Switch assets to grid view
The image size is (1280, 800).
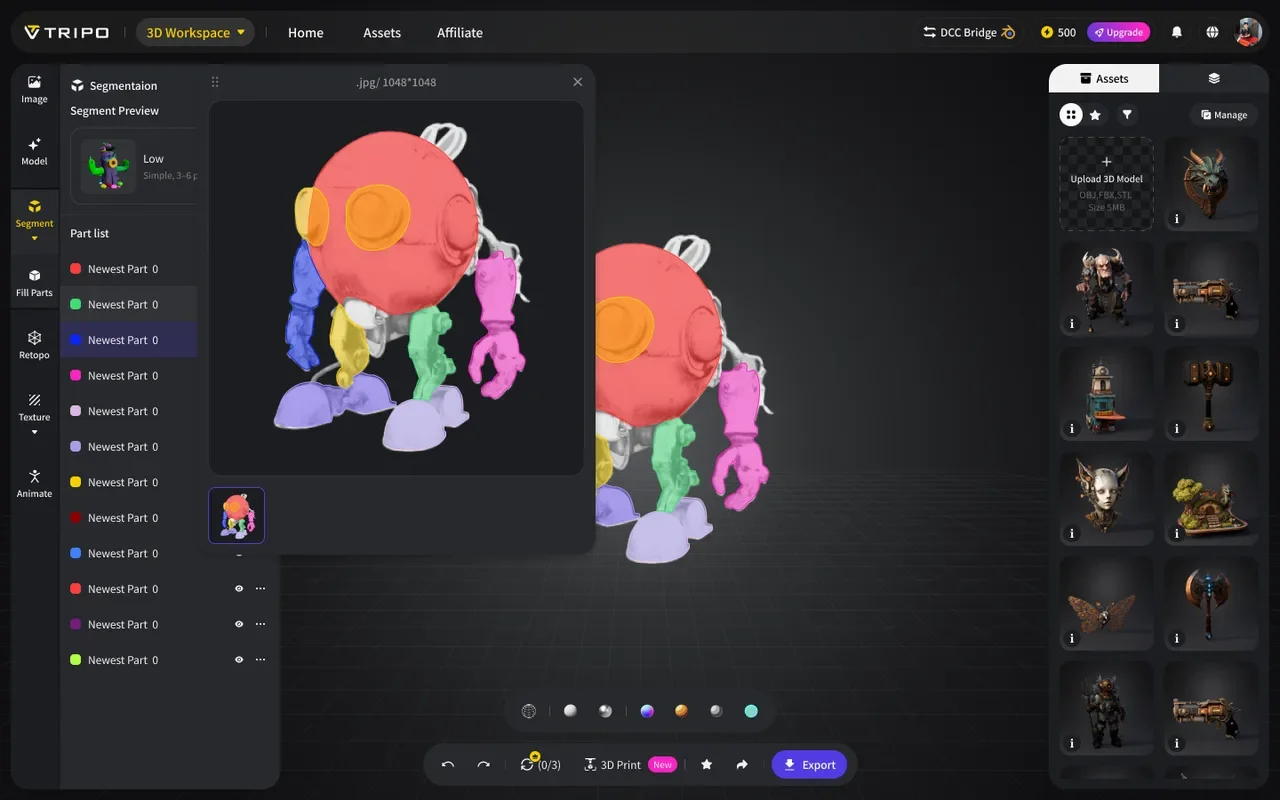click(x=1071, y=115)
